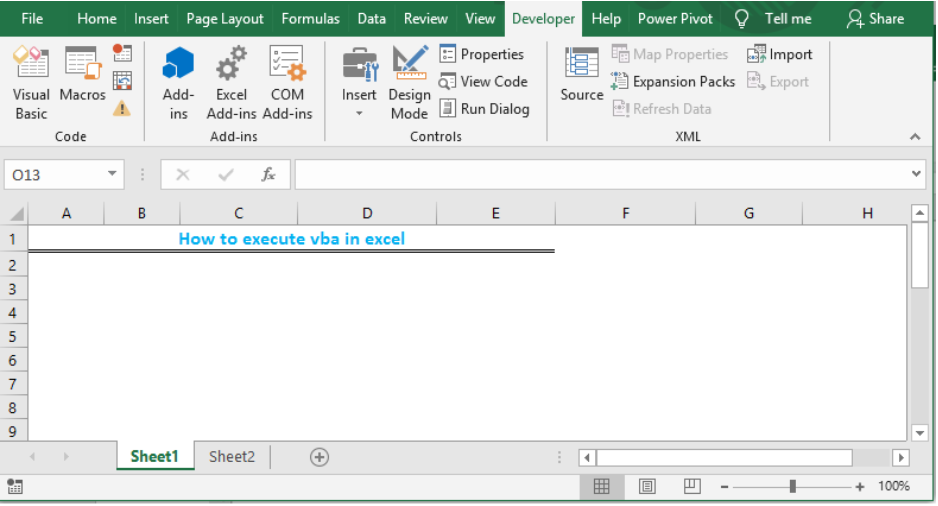Click horizontal scrollbar left arrow
This screenshot has width=938, height=506.
(587, 458)
